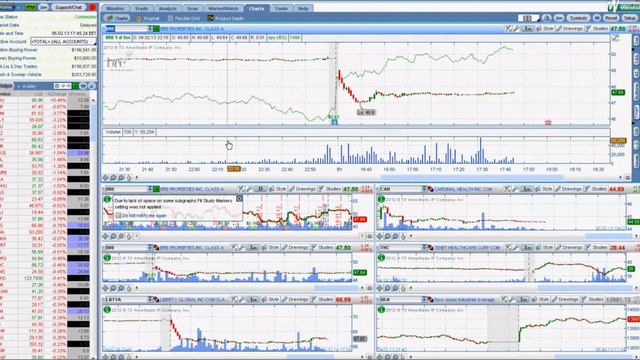This screenshot has height=360, width=640.
Task: Click the Reset button in top toolbar
Action: point(611,18)
